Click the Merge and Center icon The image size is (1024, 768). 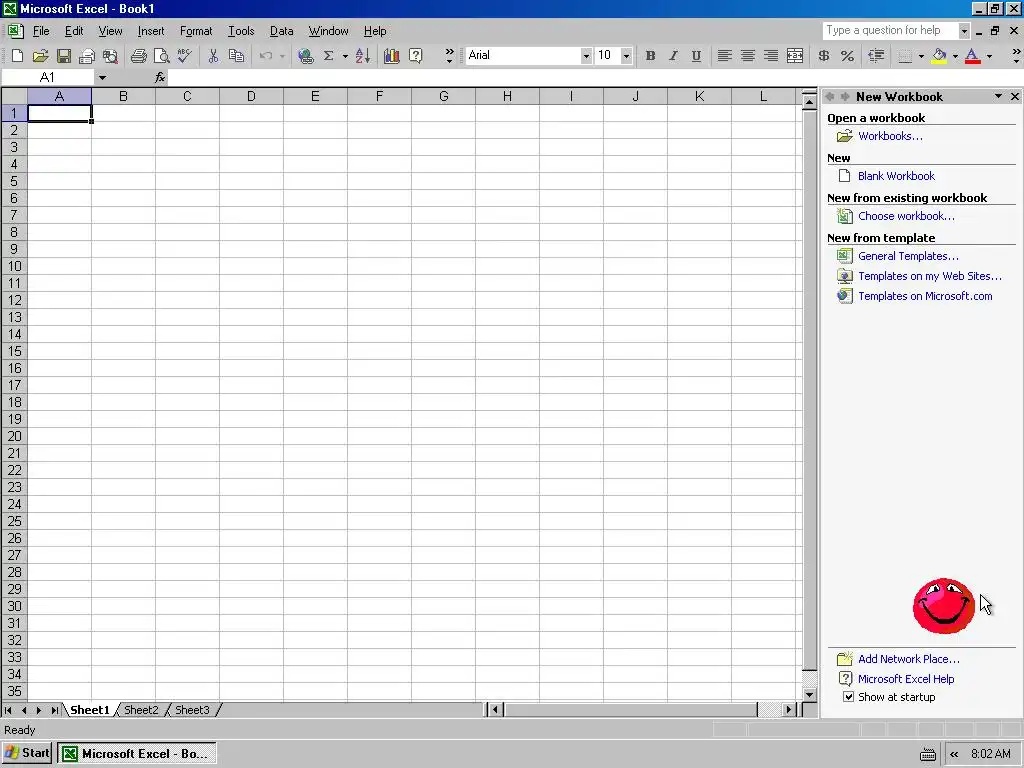795,56
